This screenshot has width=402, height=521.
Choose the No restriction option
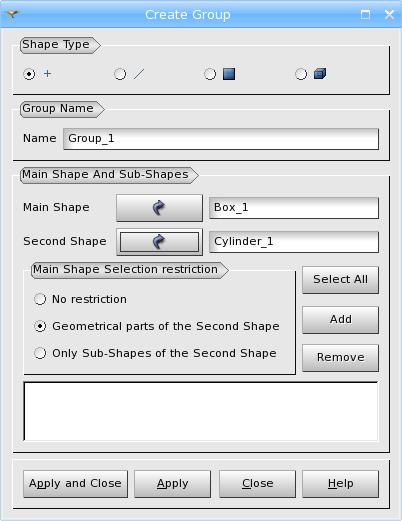[x=80, y=299]
